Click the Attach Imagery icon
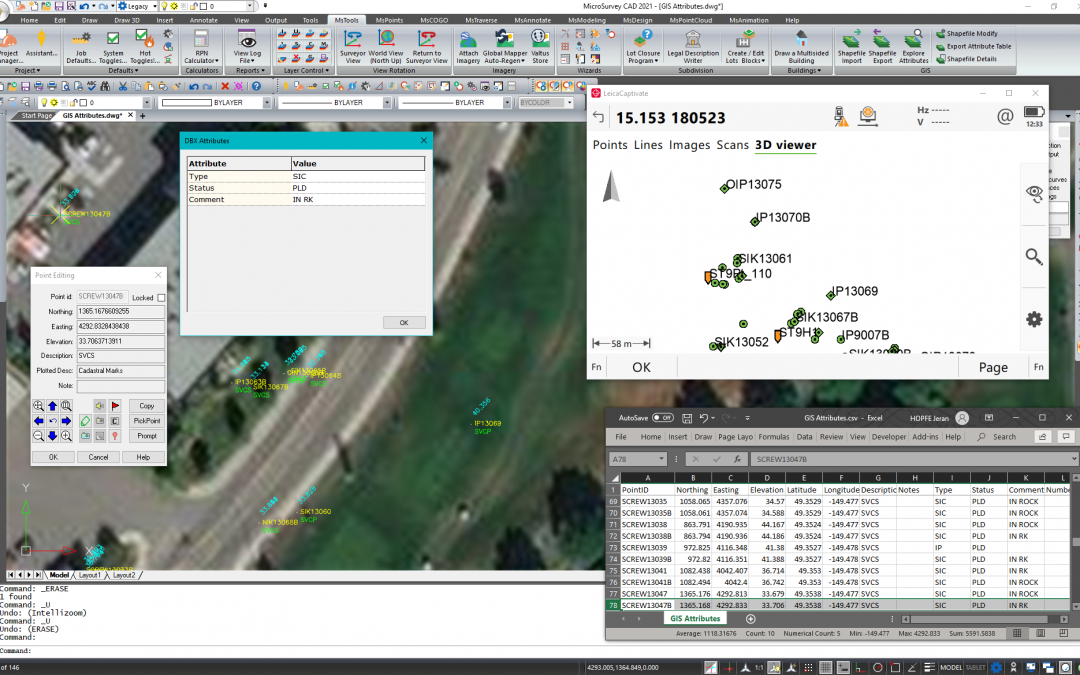Image resolution: width=1080 pixels, height=675 pixels. 468,42
